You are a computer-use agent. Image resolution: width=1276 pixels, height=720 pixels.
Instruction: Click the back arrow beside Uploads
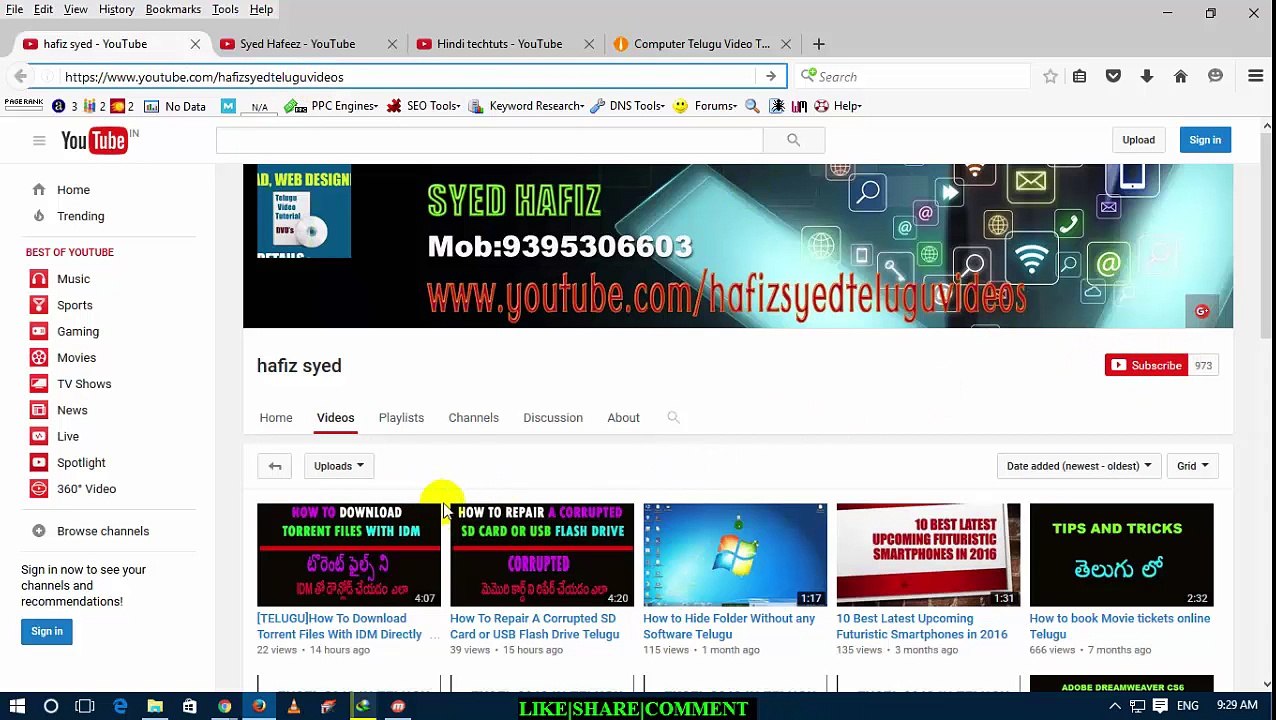pyautogui.click(x=275, y=466)
